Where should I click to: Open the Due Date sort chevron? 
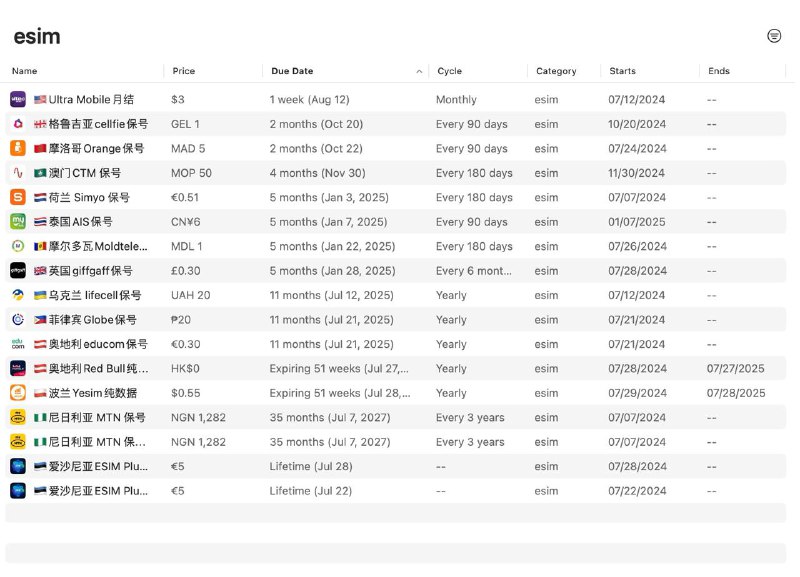[x=420, y=71]
